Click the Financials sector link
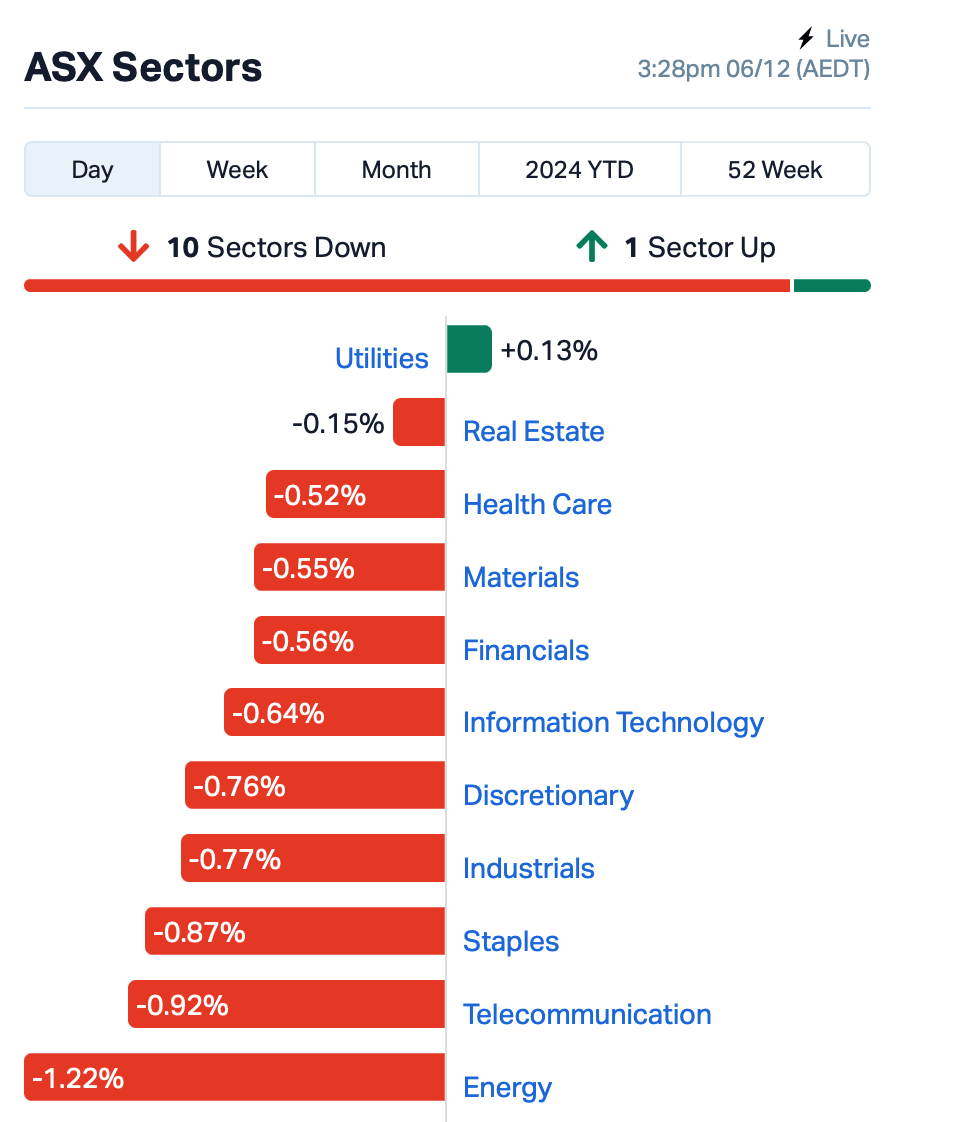This screenshot has height=1122, width=962. coord(525,650)
